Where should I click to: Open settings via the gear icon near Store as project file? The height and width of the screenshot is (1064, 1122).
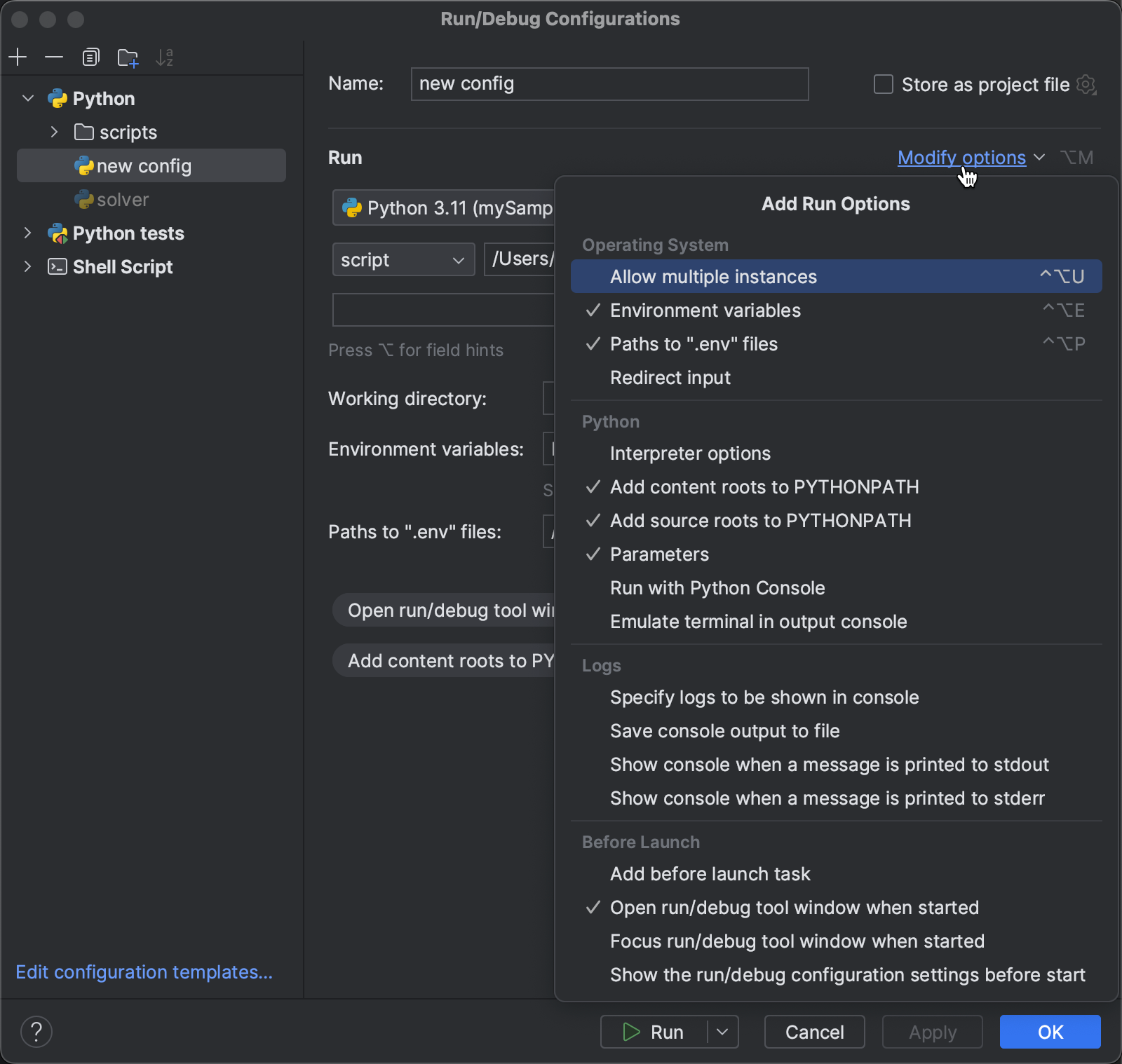tap(1086, 84)
